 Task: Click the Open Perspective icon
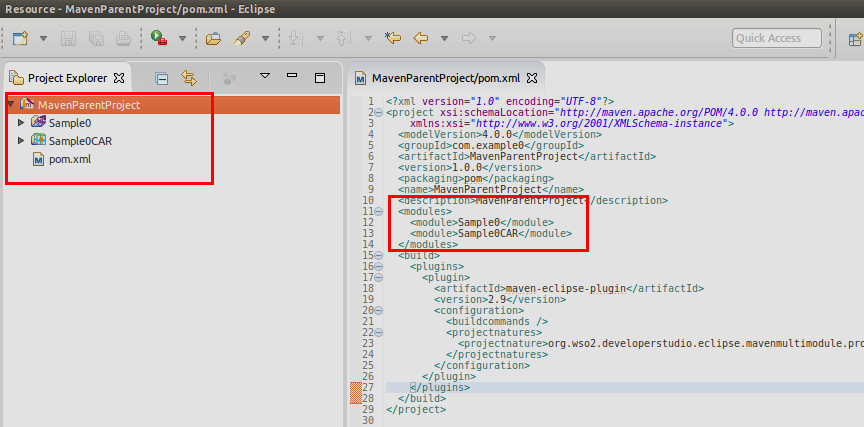[853, 39]
